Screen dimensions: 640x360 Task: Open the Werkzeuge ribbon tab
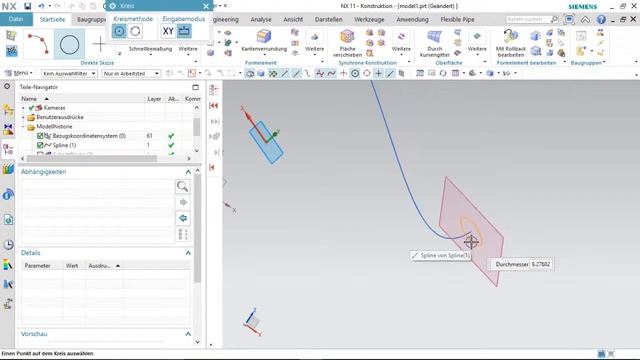[x=369, y=19]
